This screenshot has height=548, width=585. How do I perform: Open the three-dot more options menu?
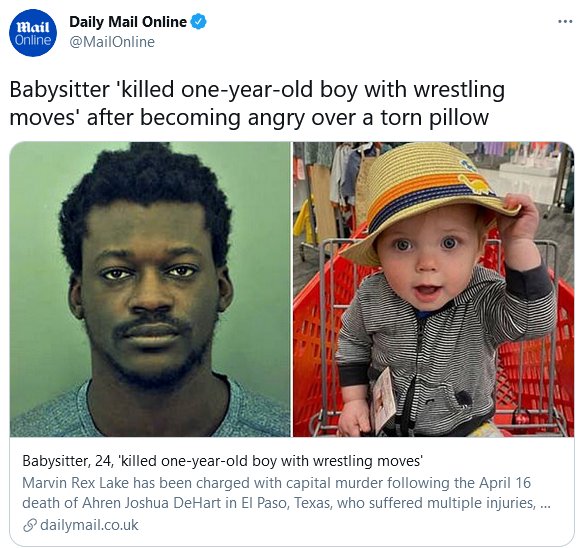(565, 22)
